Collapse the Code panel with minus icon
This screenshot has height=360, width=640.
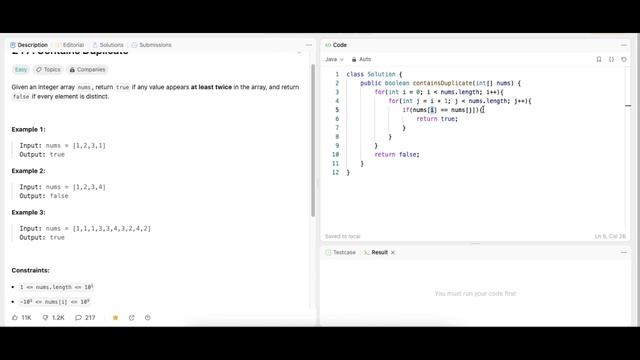pyautogui.click(x=624, y=45)
